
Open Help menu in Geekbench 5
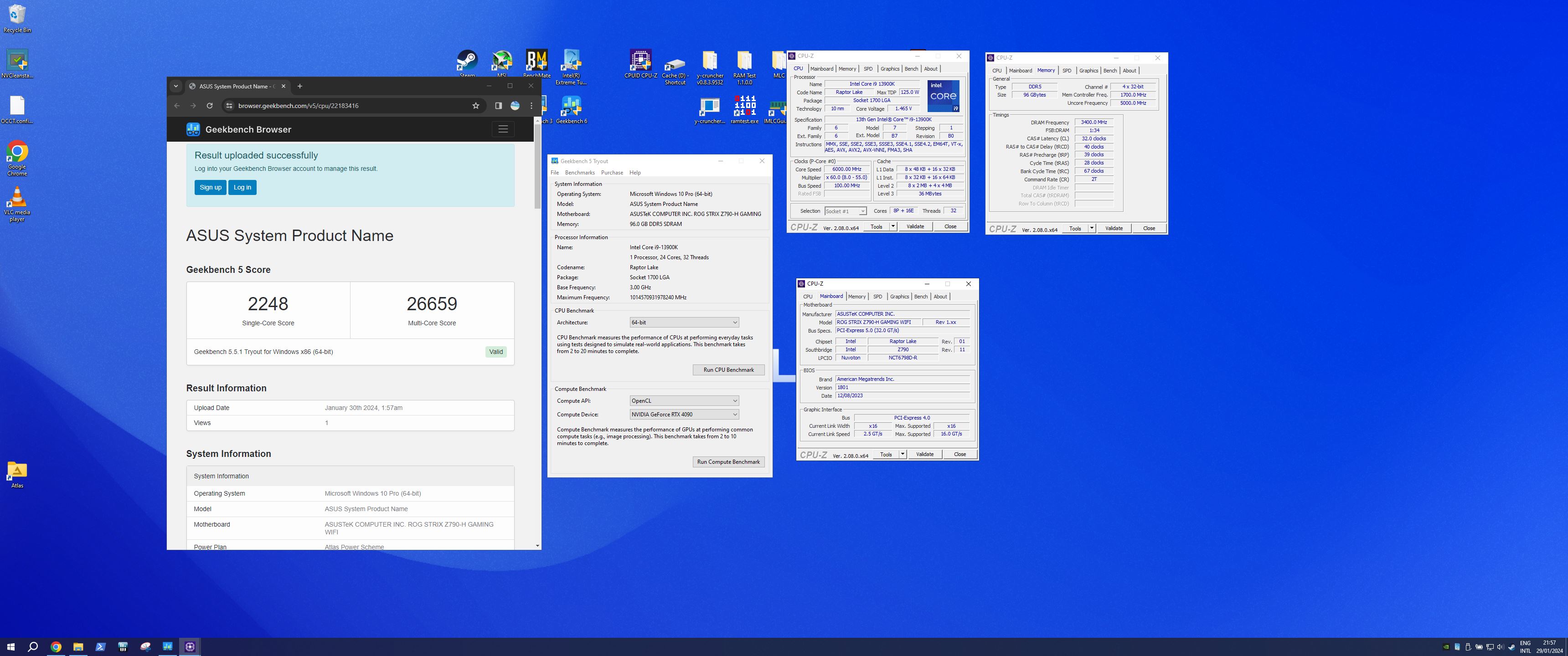click(x=635, y=173)
